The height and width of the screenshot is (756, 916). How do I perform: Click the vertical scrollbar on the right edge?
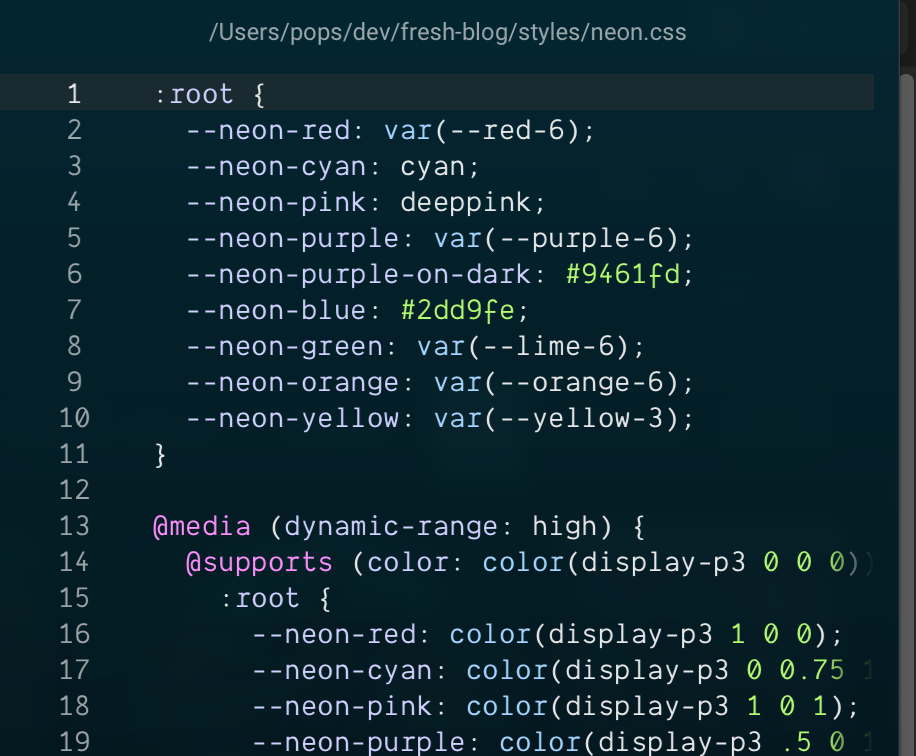click(907, 400)
